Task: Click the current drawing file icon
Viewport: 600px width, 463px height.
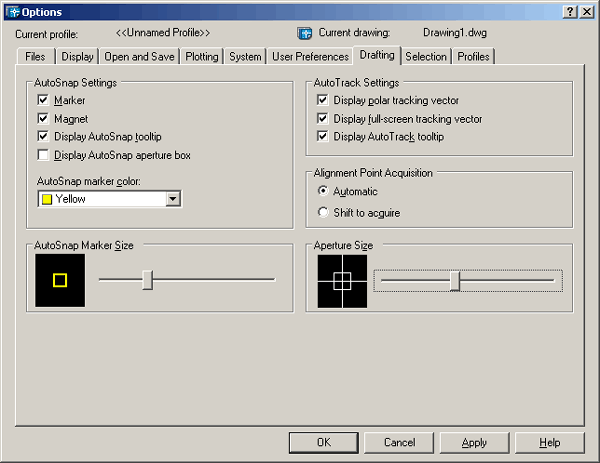Action: [305, 33]
